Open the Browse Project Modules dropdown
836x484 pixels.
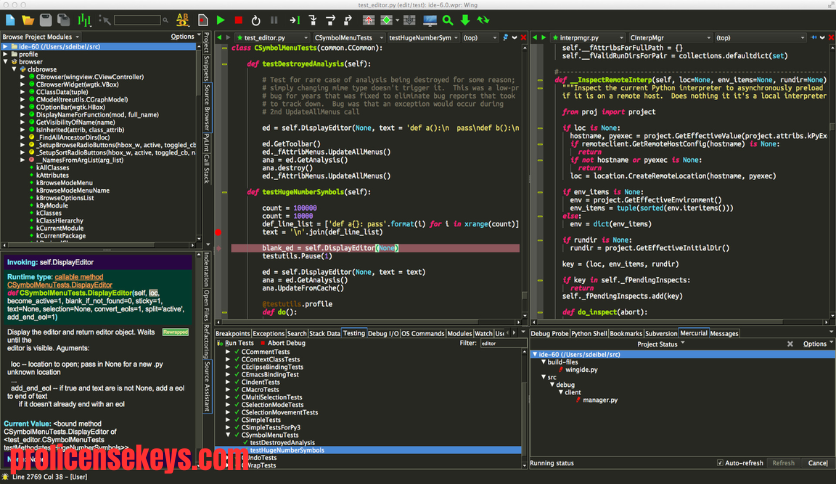[41, 37]
